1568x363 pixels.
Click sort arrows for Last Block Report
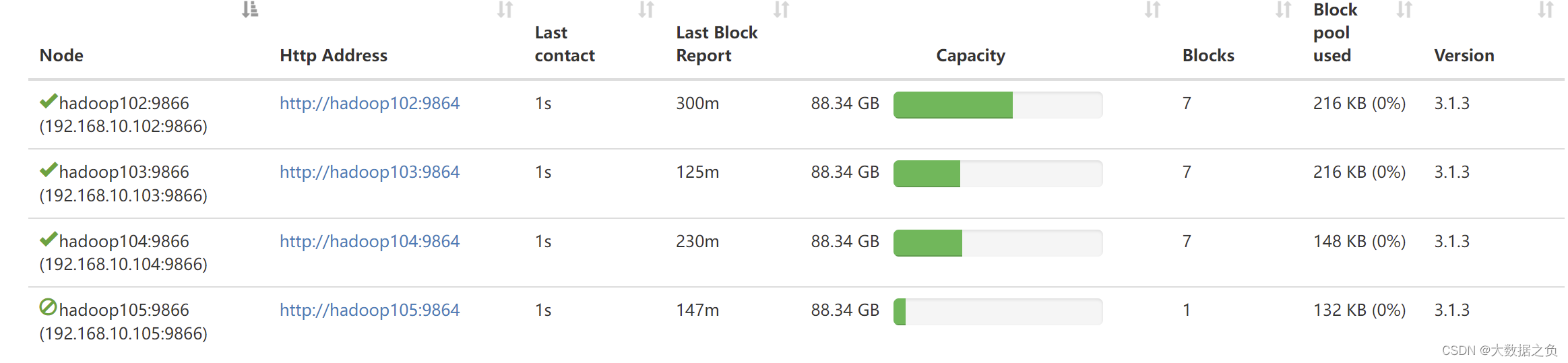(781, 9)
